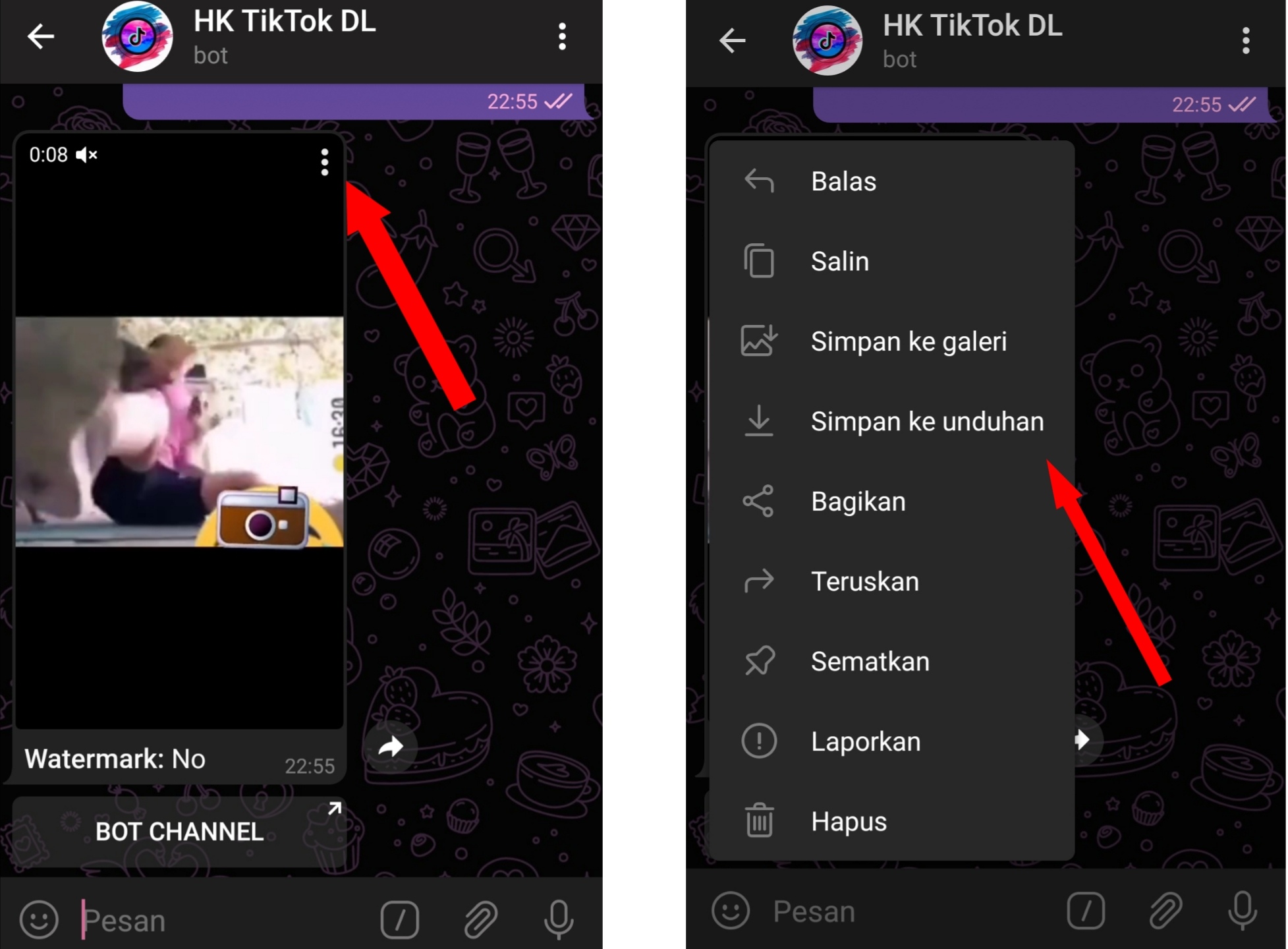Viewport: 1288px width, 949px height.
Task: Select Hapus to delete the message
Action: (x=891, y=821)
